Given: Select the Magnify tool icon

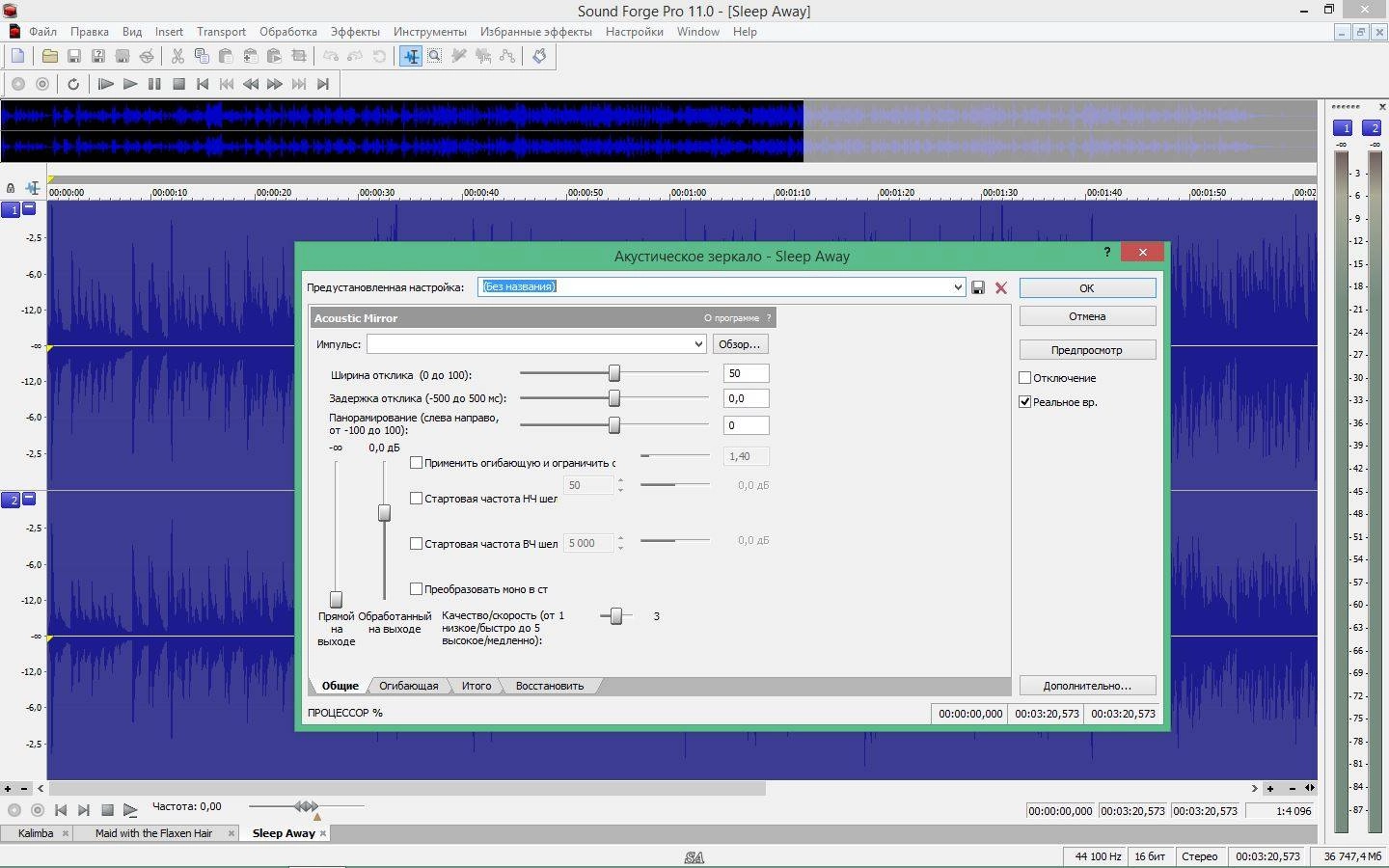Looking at the screenshot, I should (x=435, y=56).
